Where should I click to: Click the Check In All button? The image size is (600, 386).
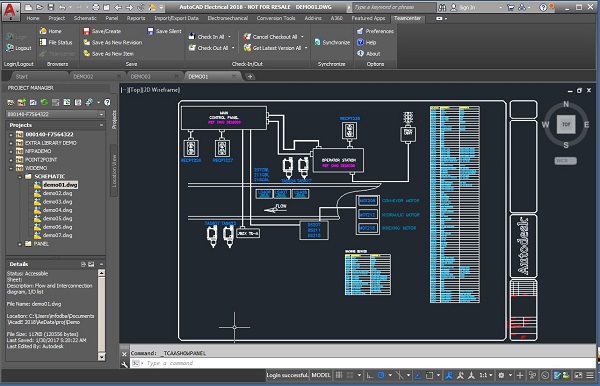(x=207, y=37)
